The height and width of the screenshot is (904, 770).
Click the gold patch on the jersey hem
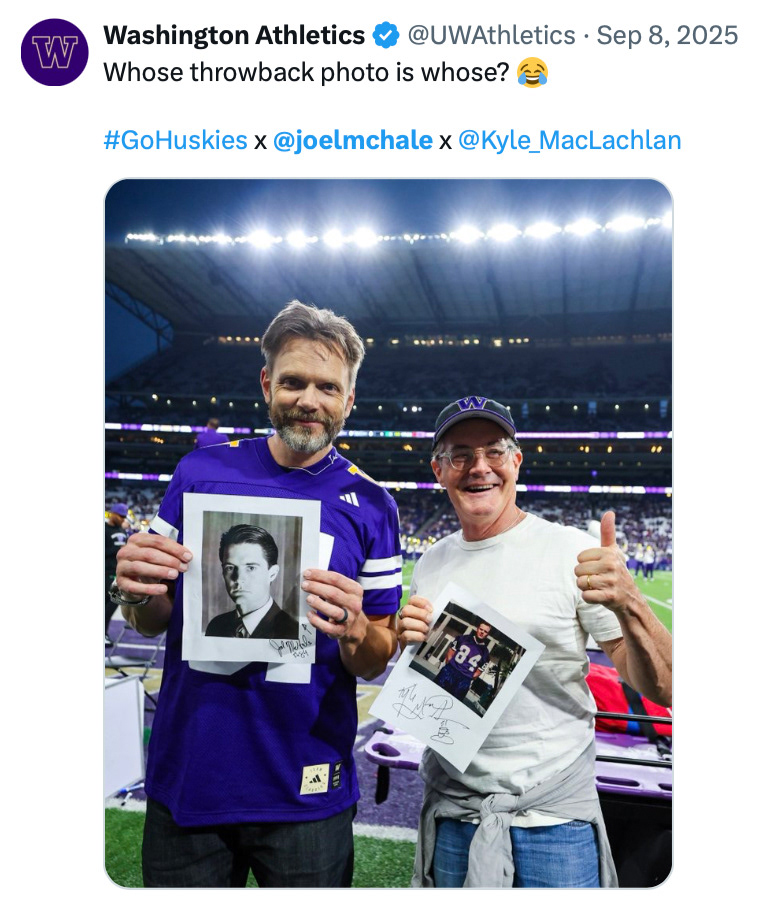[x=314, y=778]
